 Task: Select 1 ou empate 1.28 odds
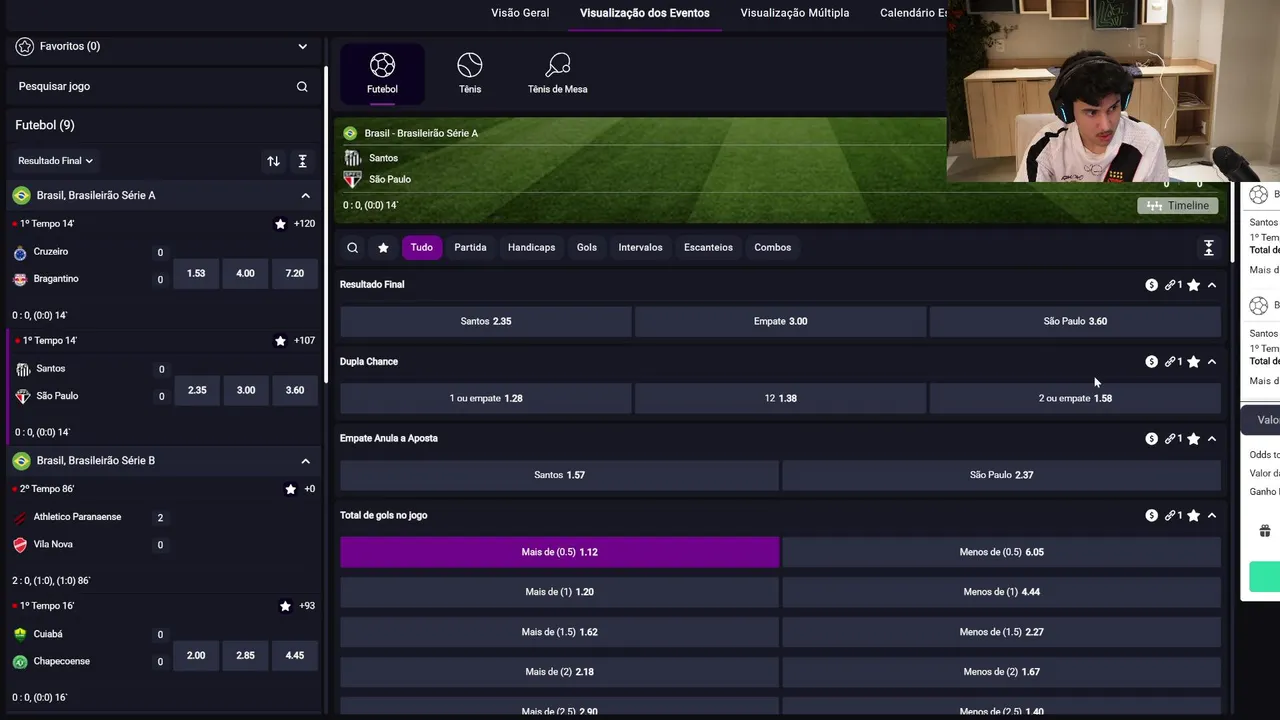(486, 399)
